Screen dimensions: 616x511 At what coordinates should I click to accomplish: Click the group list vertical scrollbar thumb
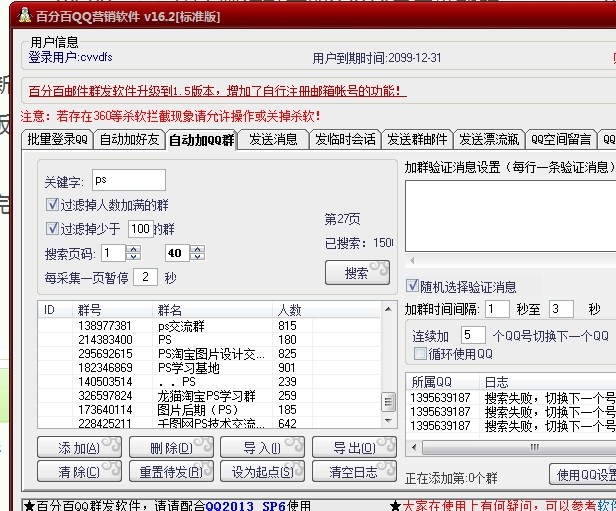click(x=388, y=401)
